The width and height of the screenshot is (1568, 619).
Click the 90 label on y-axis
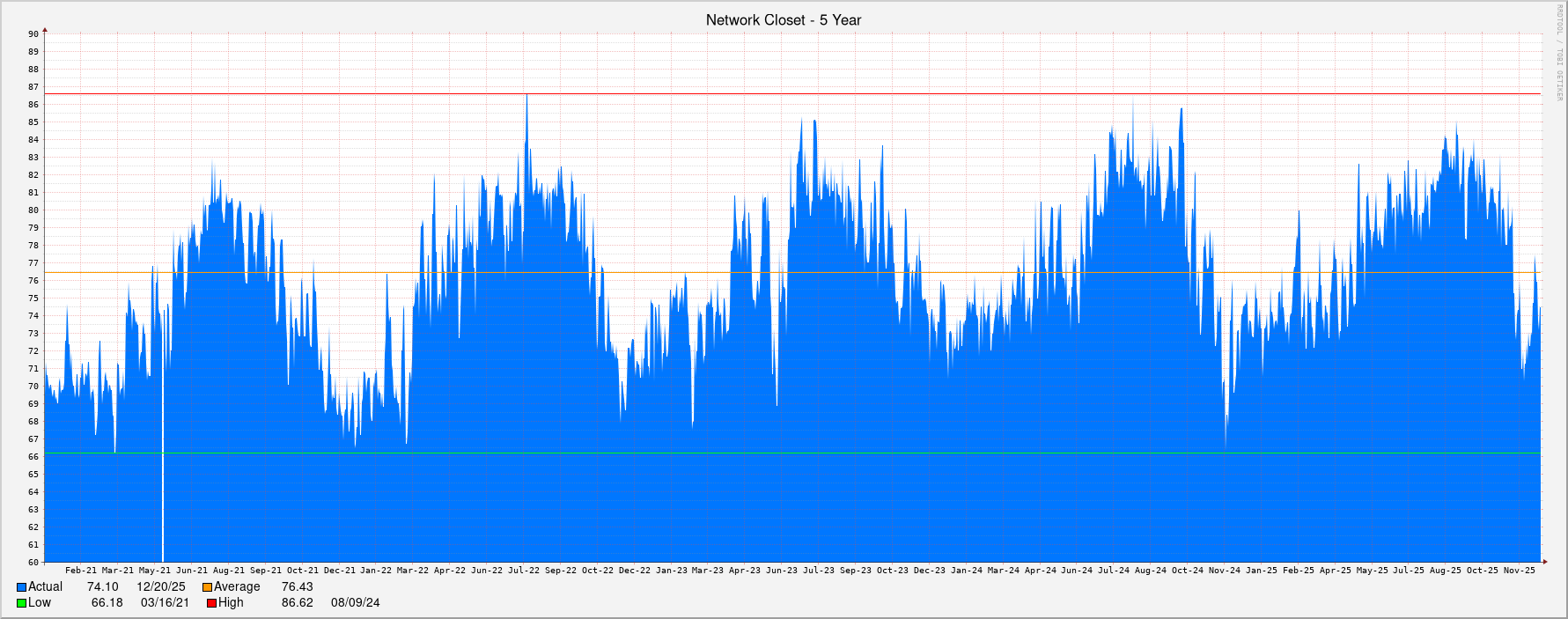pyautogui.click(x=33, y=34)
